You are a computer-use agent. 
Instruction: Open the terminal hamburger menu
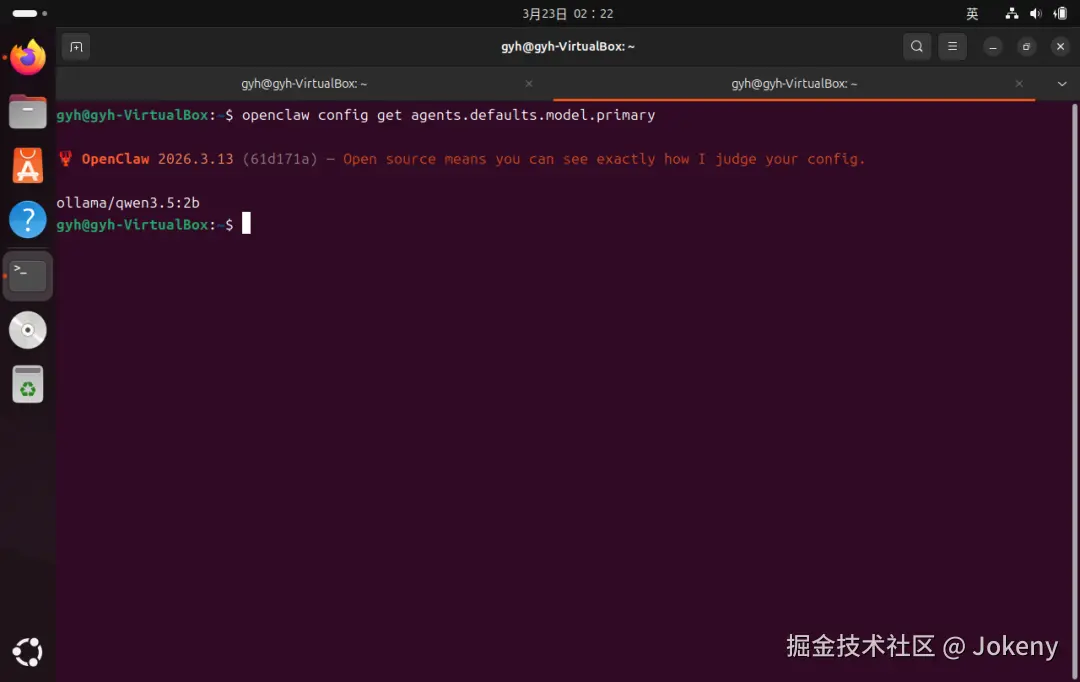click(x=953, y=46)
